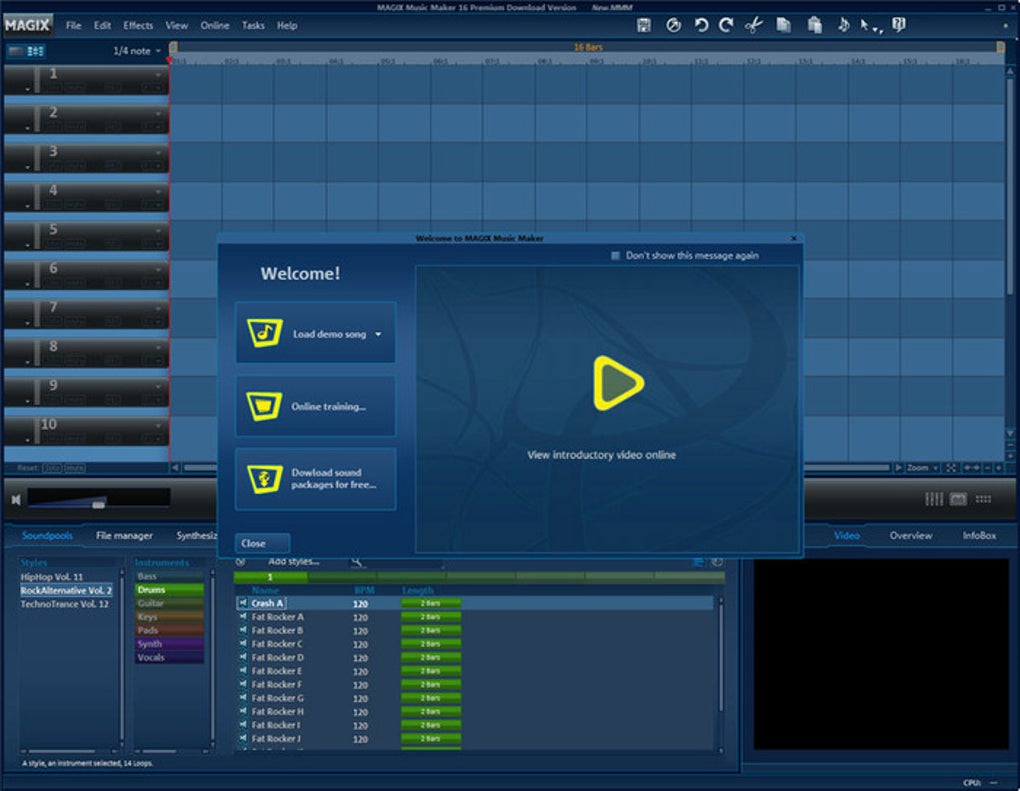
Task: Click the Paste clipboard icon
Action: 814,25
